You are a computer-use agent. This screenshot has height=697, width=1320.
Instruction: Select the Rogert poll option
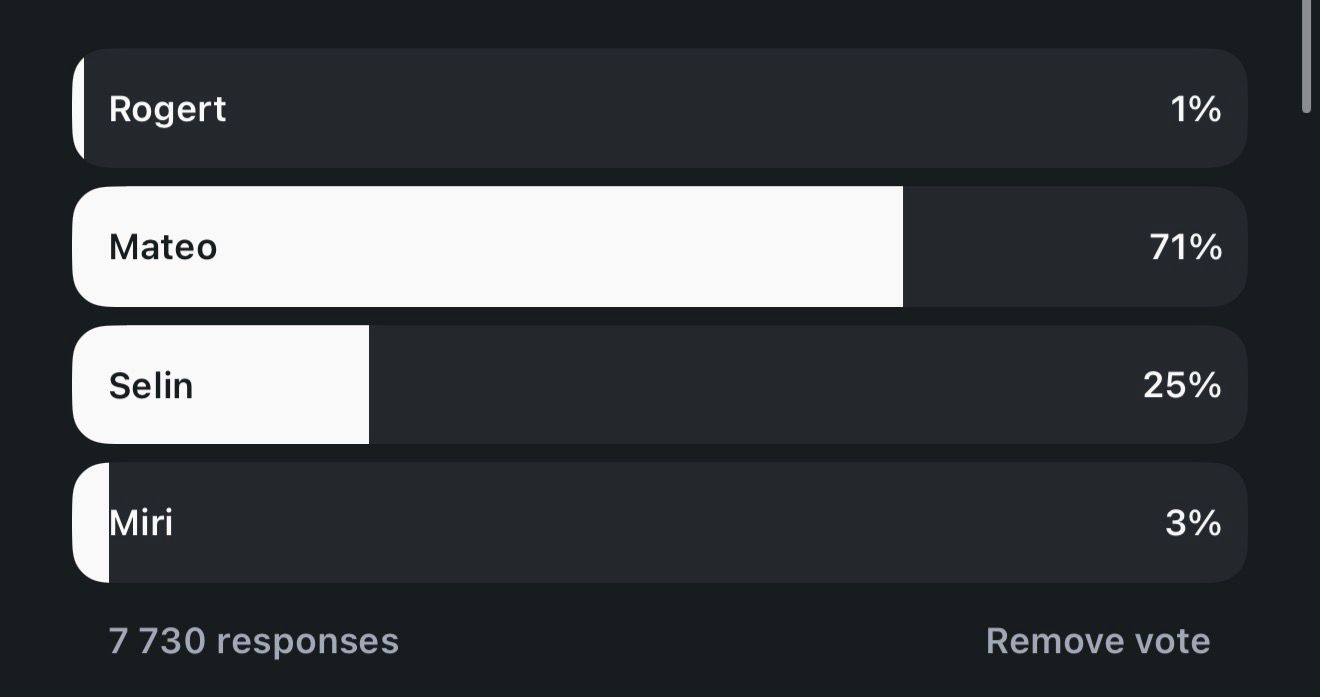(x=659, y=108)
